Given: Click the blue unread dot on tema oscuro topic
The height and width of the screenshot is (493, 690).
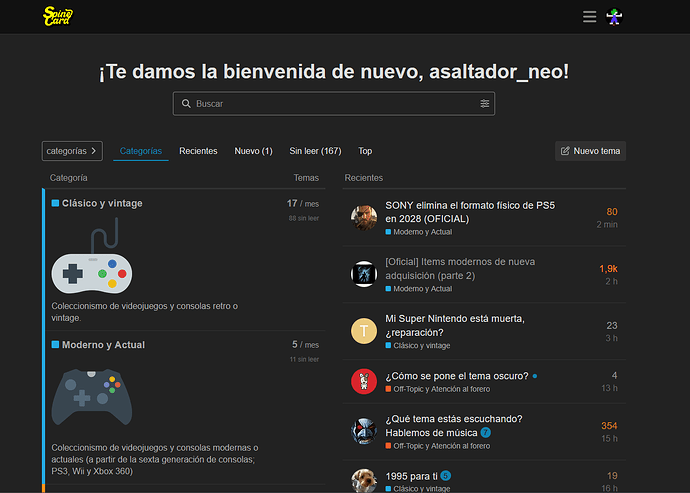Looking at the screenshot, I should click(x=535, y=376).
